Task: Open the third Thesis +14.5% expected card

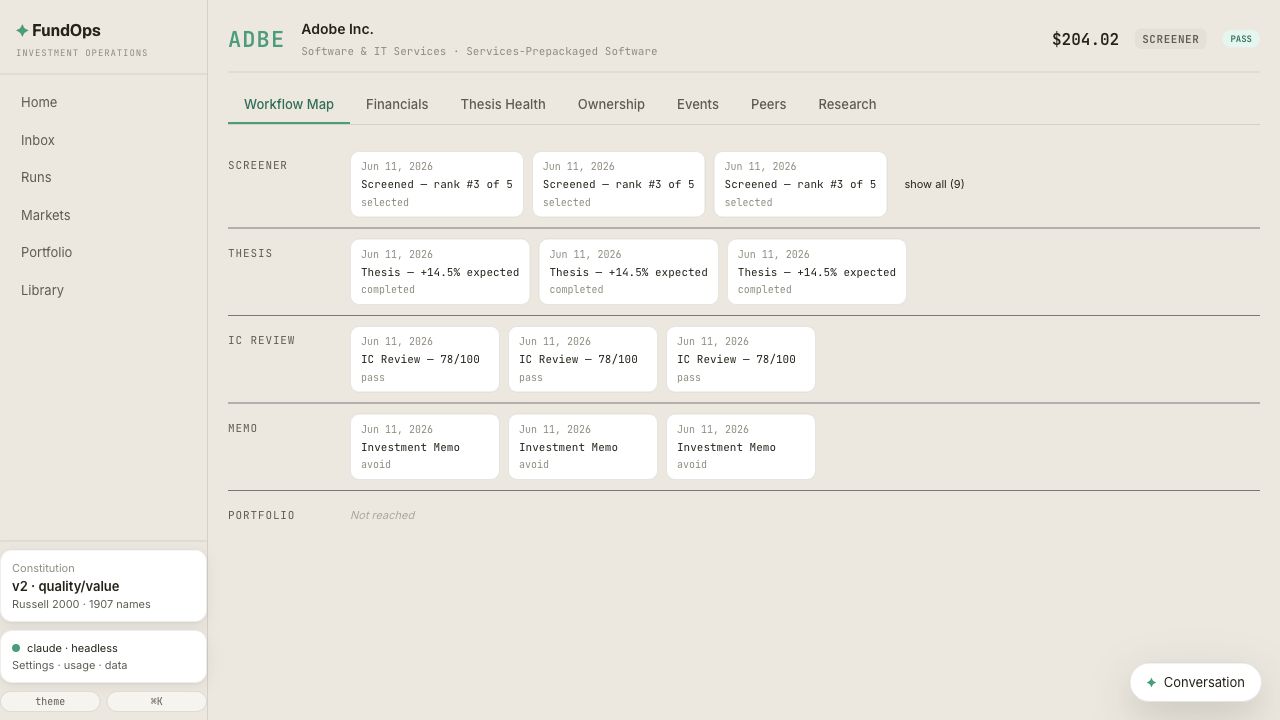Action: [x=817, y=272]
